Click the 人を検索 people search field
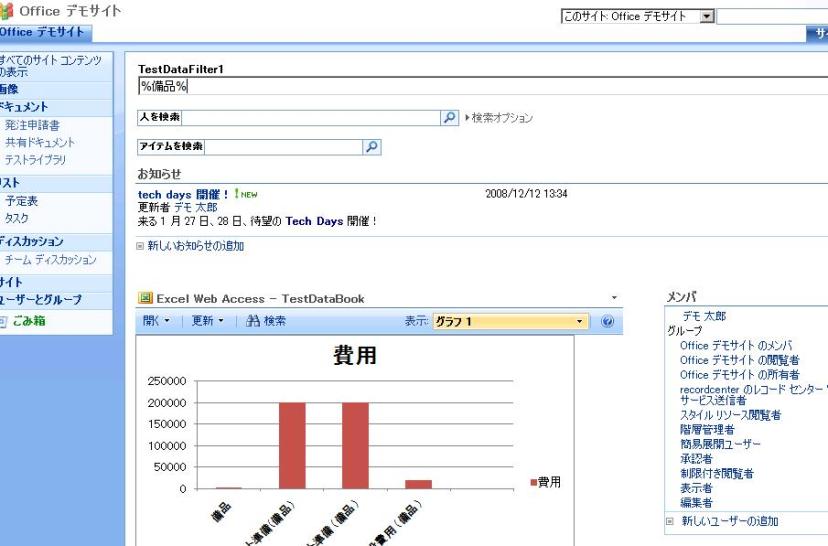Image resolution: width=828 pixels, height=546 pixels. [x=310, y=117]
